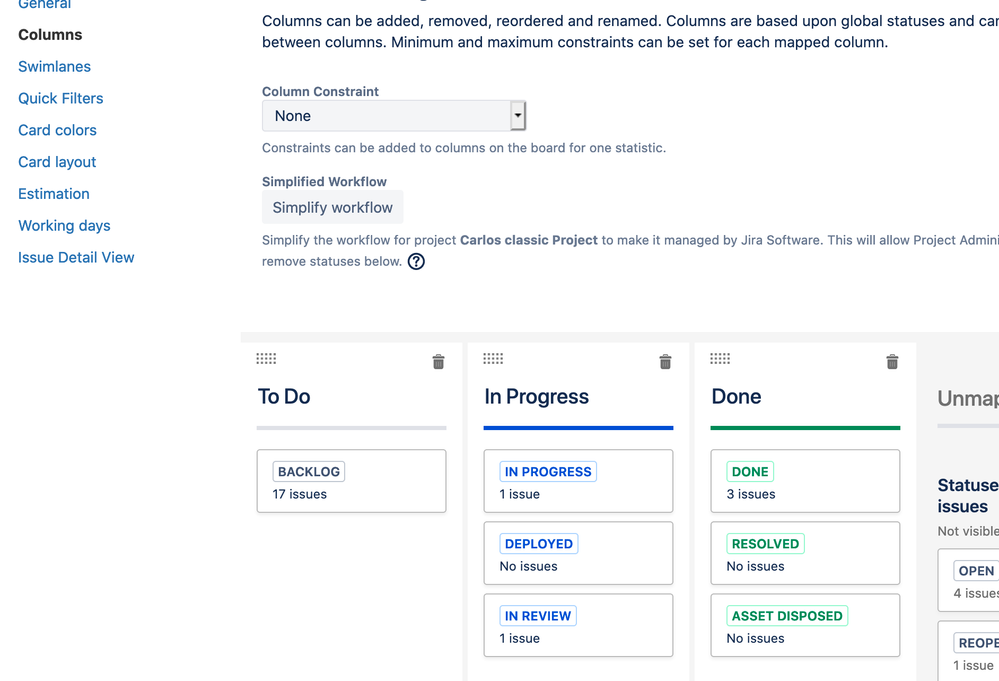Delete the To Do column via trash icon

[438, 362]
